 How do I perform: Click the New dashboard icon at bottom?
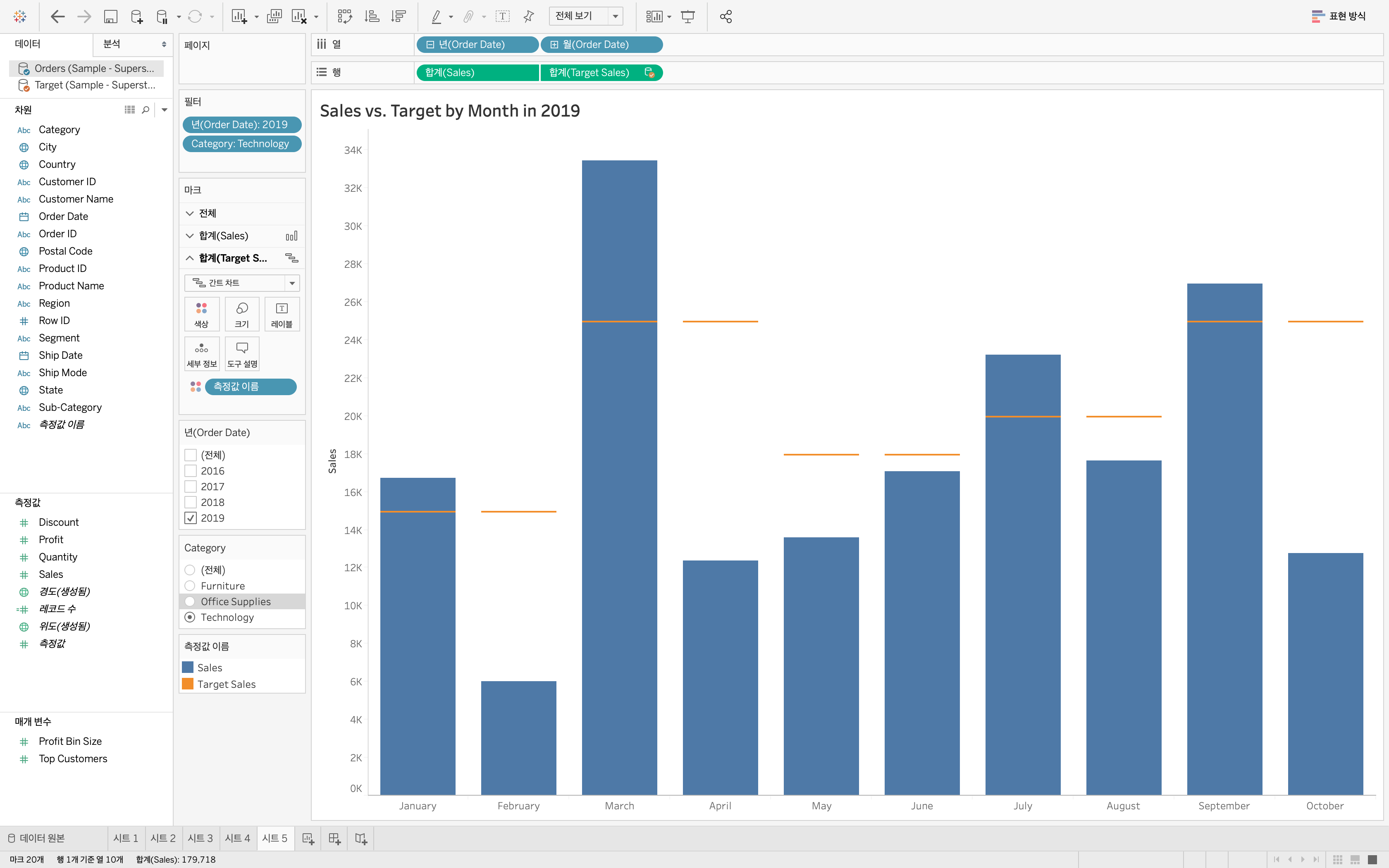coord(334,839)
